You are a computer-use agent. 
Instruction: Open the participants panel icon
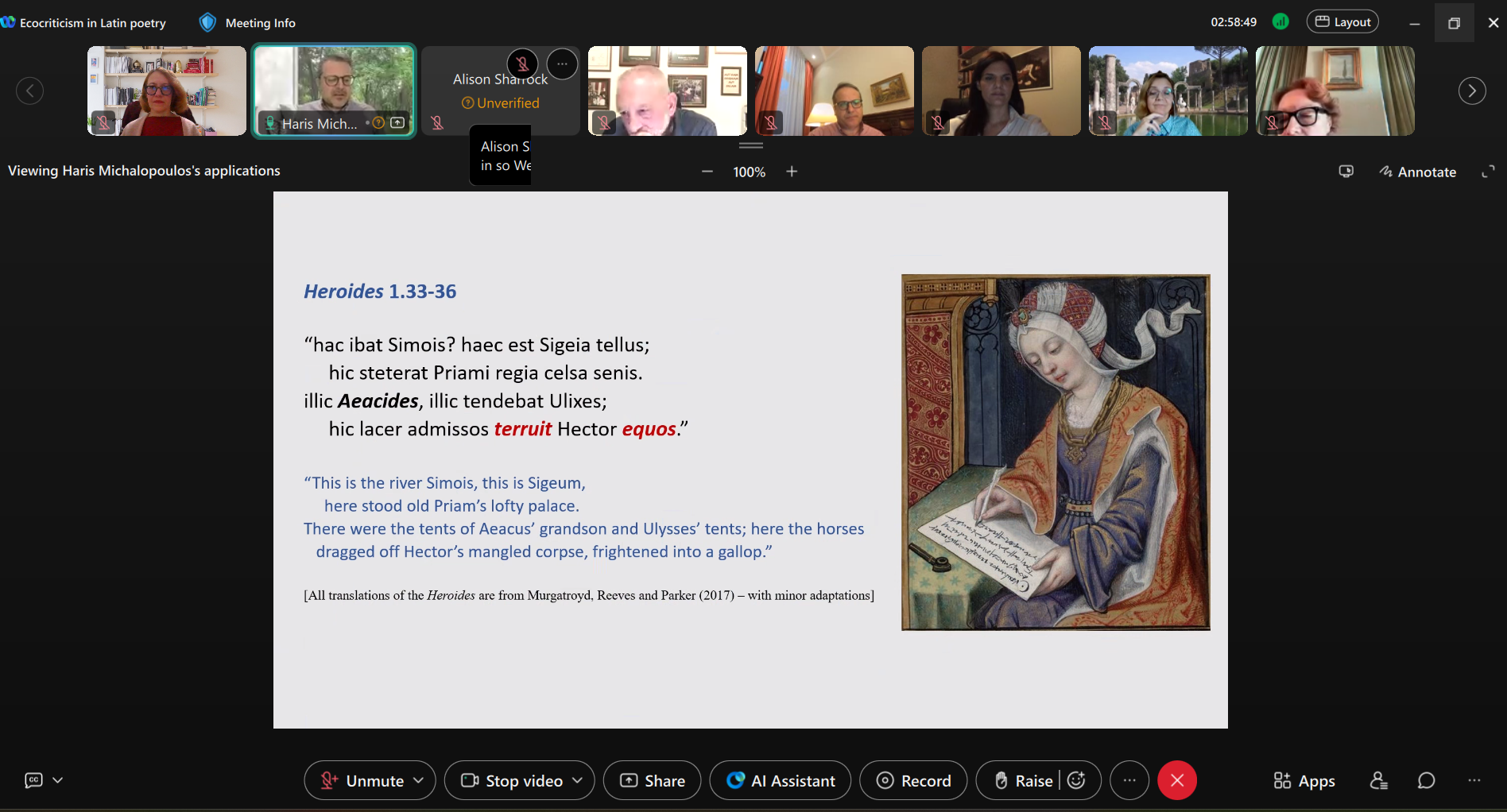coord(1379,781)
